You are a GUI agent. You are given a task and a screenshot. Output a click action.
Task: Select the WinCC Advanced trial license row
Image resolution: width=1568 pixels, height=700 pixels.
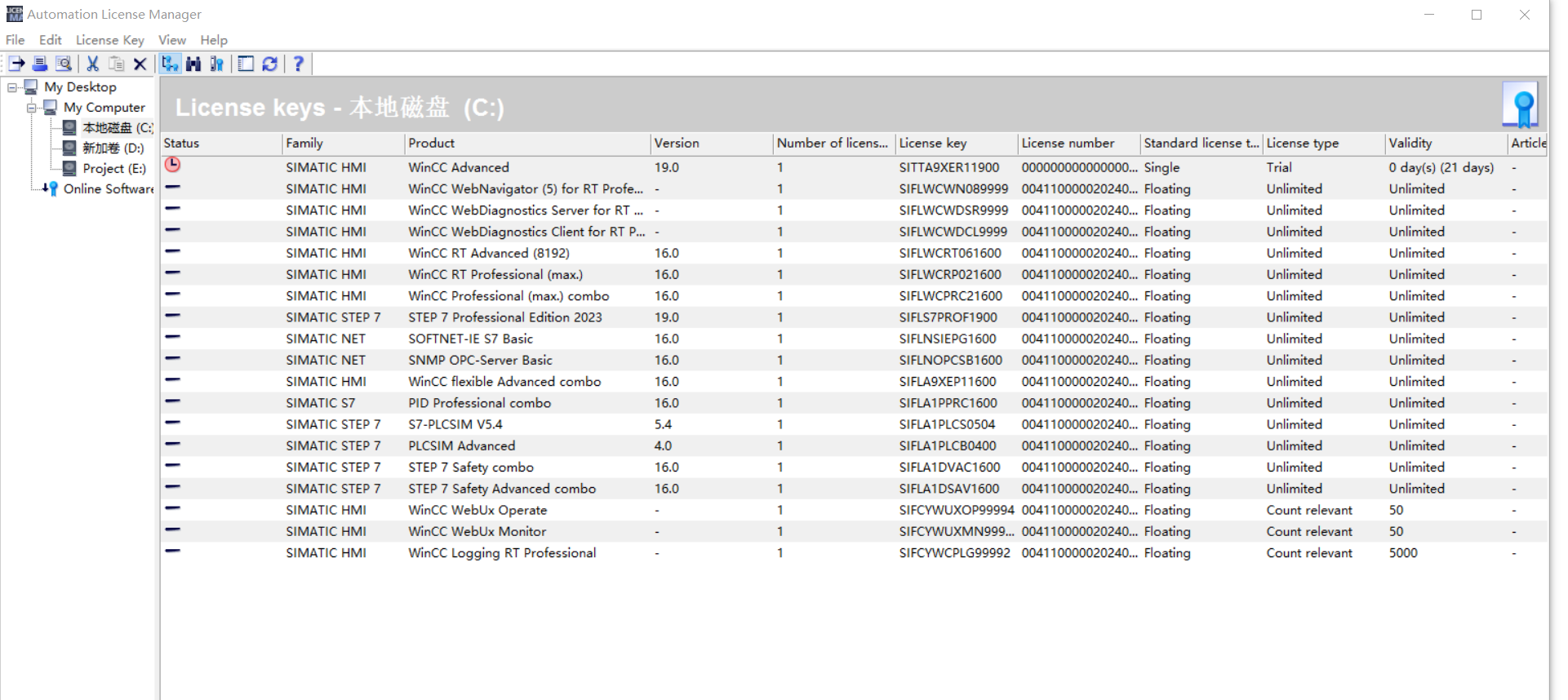(458, 167)
